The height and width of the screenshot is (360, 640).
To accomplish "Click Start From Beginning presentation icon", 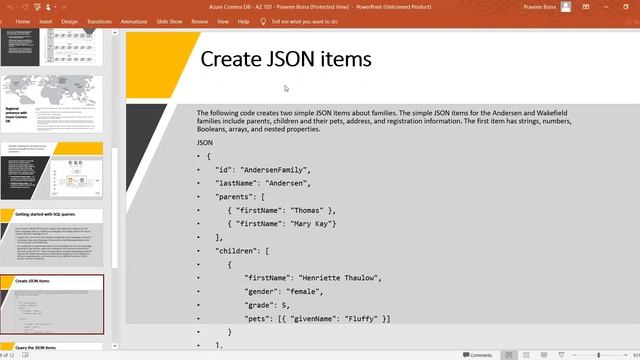I will pos(38,7).
